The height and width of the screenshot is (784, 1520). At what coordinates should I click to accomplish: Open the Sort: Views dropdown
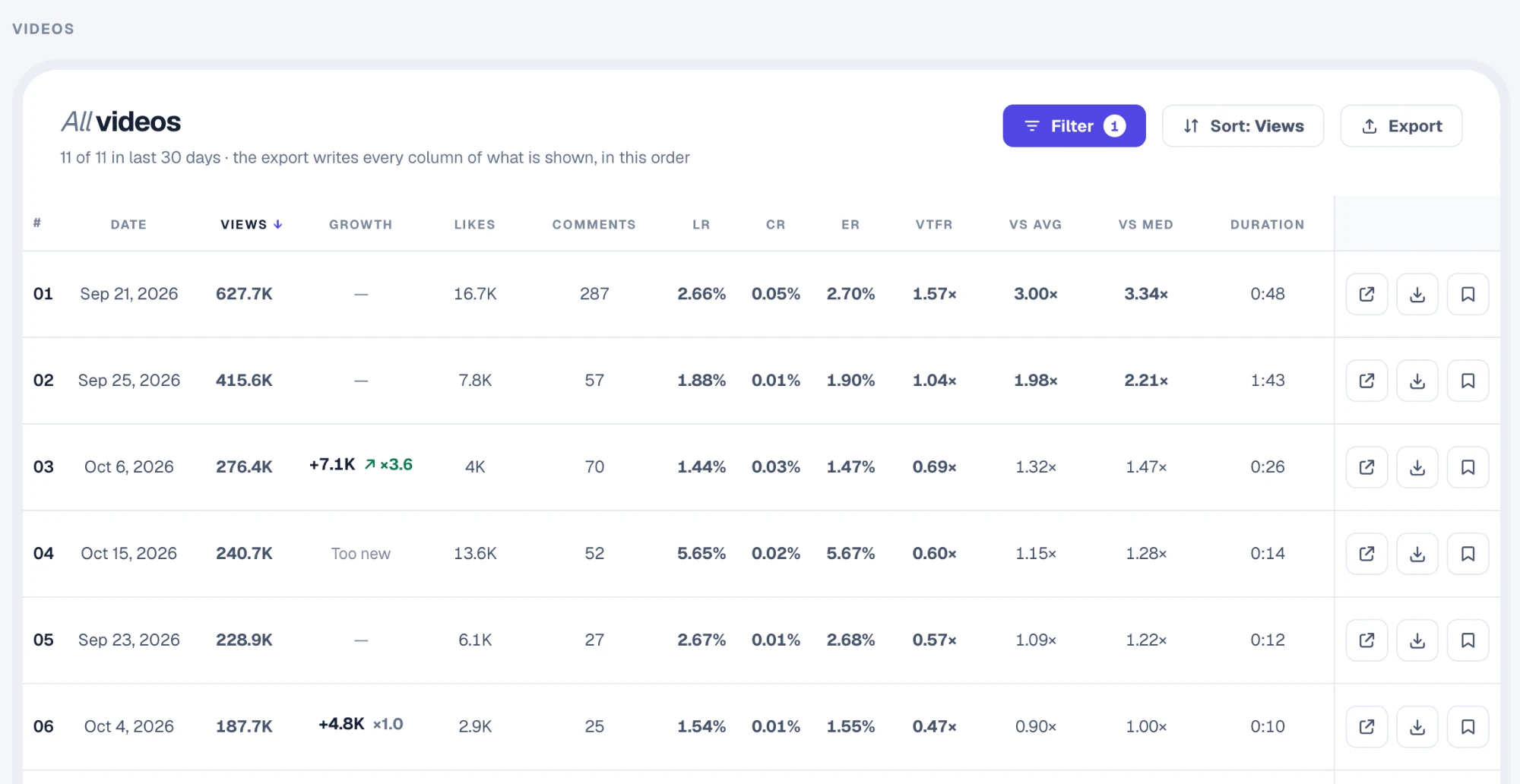(1243, 126)
